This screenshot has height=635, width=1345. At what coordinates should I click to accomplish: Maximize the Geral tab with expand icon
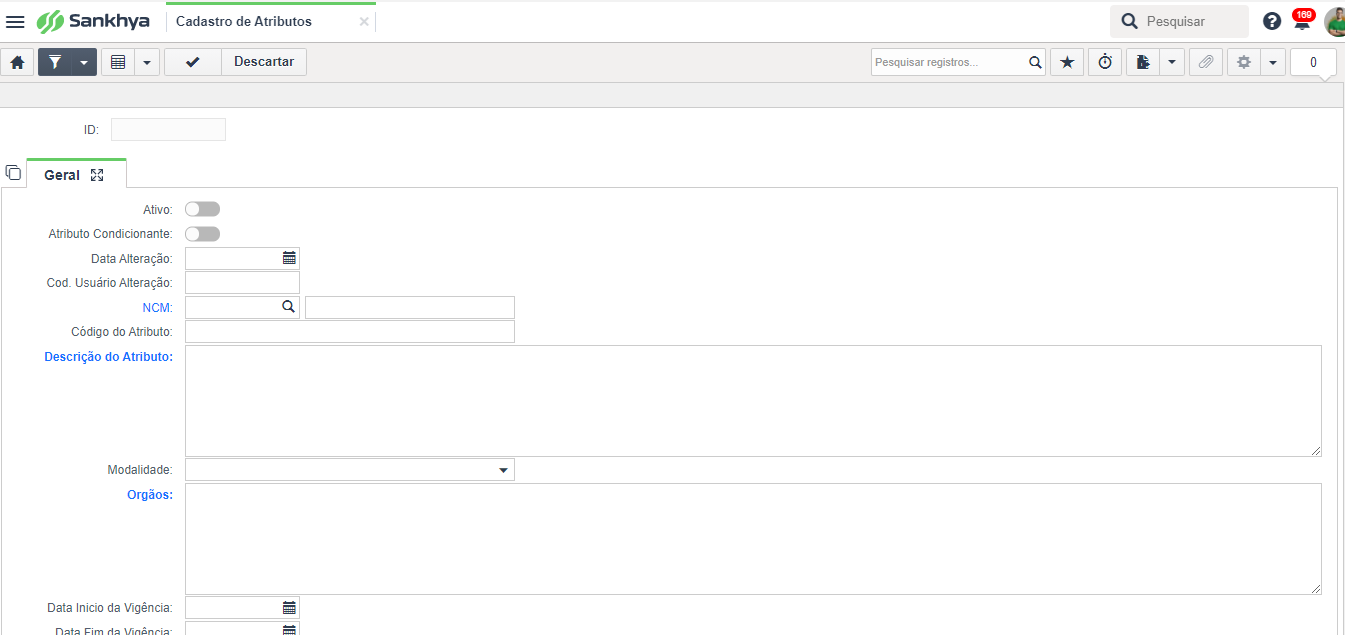[97, 175]
